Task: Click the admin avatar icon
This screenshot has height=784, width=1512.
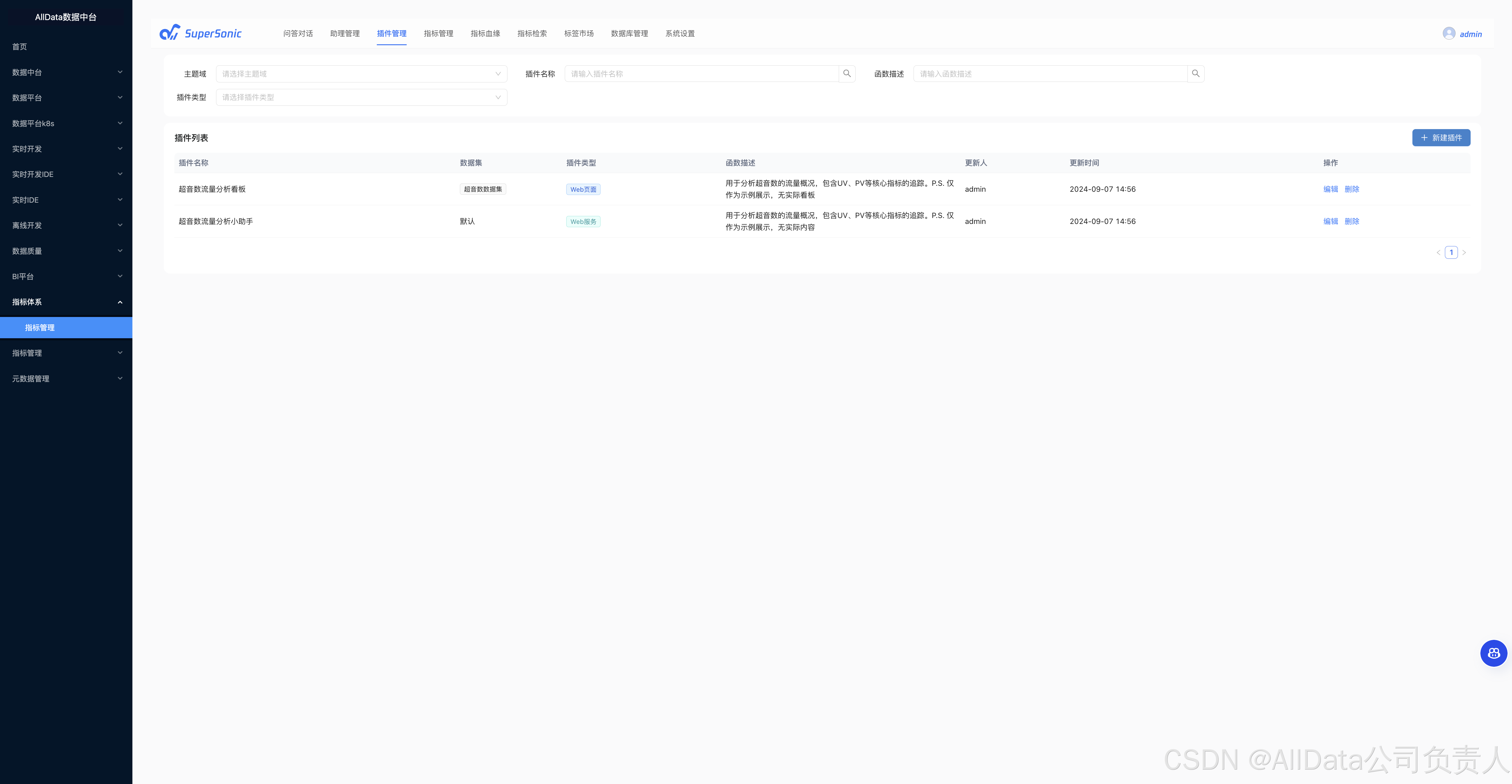Action: point(1449,33)
